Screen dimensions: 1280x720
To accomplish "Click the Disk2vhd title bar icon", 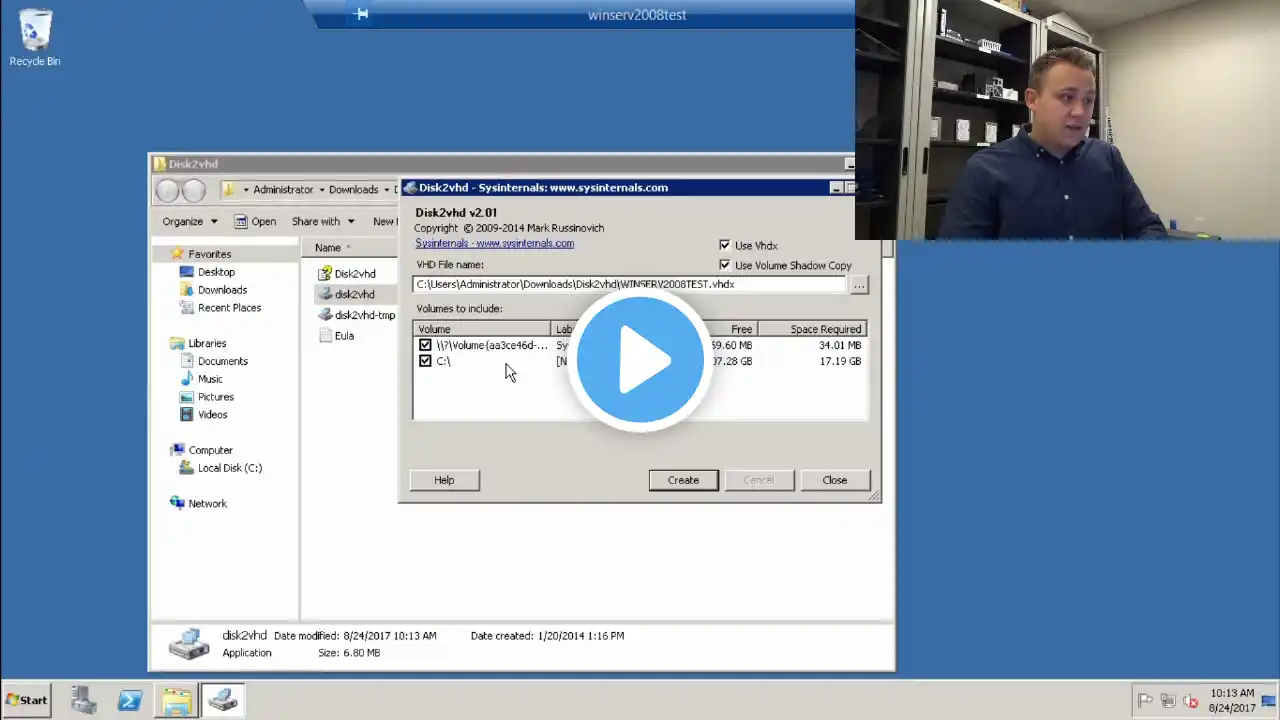I will [410, 187].
